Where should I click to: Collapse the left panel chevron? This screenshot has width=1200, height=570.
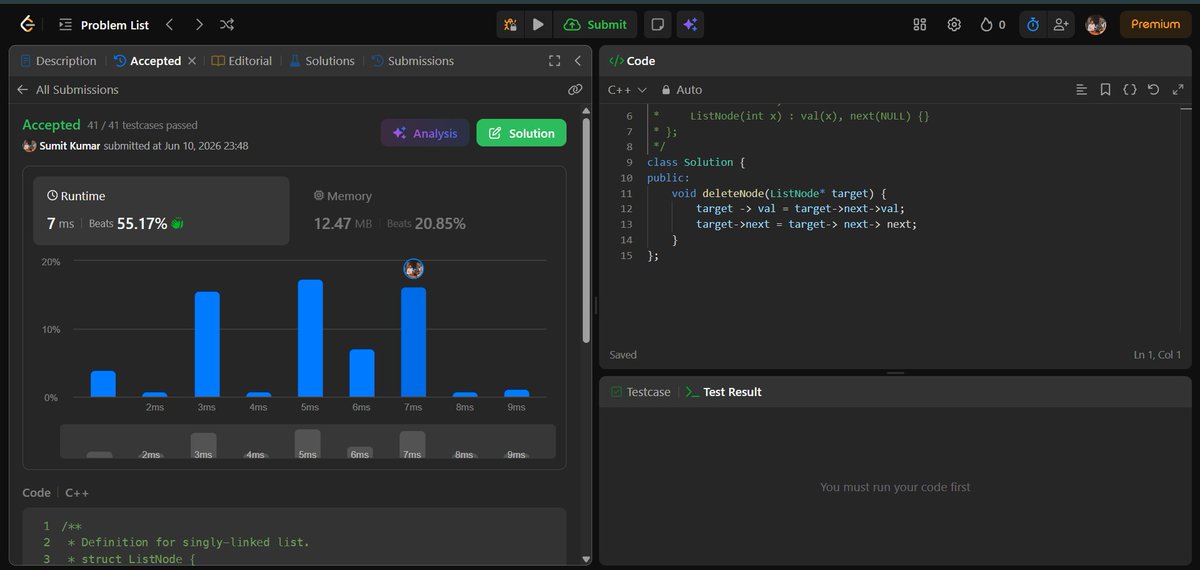pos(578,61)
